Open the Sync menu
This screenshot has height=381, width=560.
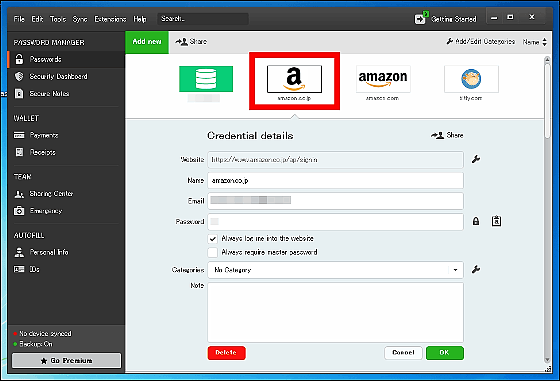pyautogui.click(x=80, y=19)
